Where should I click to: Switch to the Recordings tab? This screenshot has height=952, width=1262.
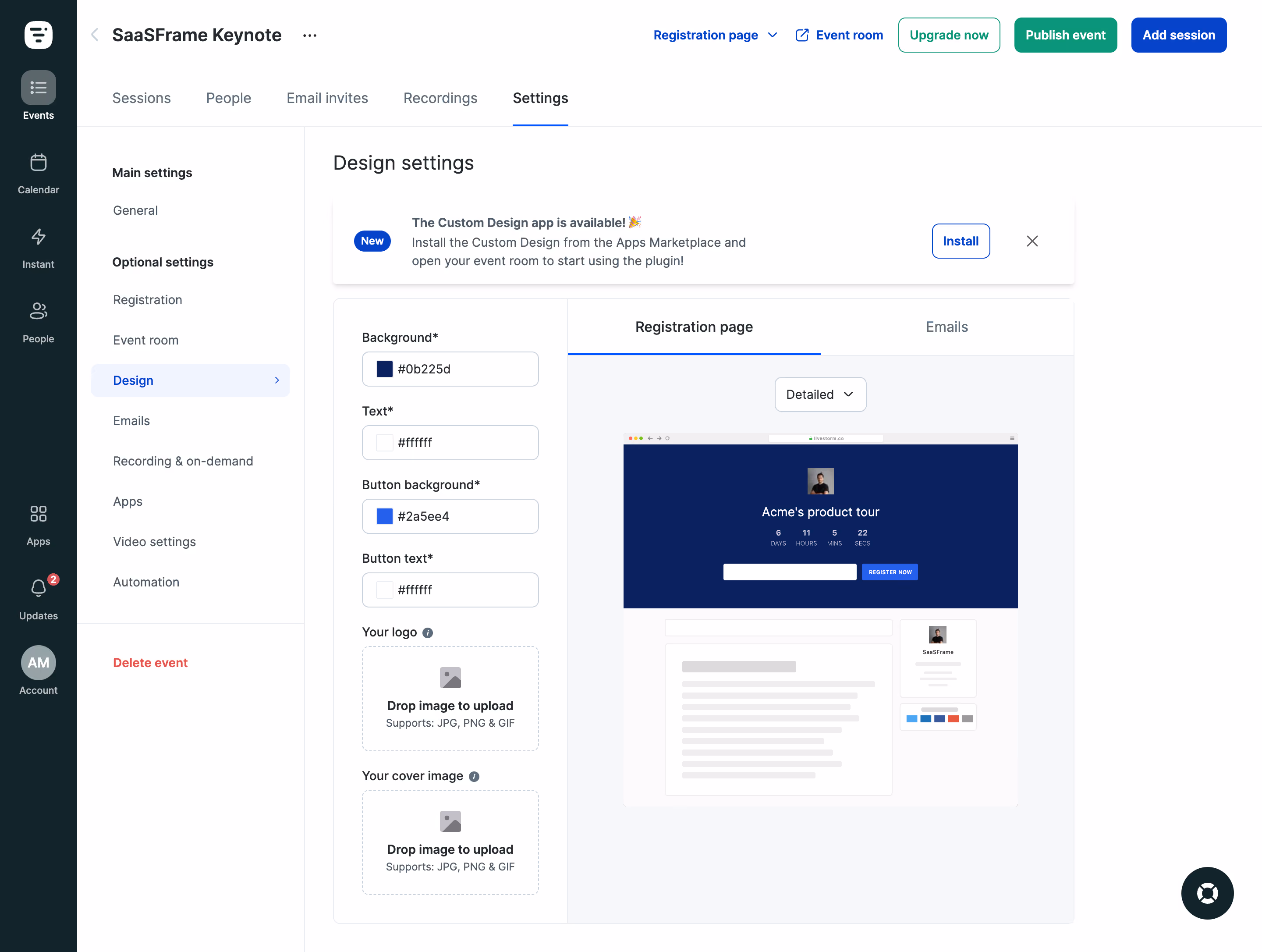tap(440, 98)
